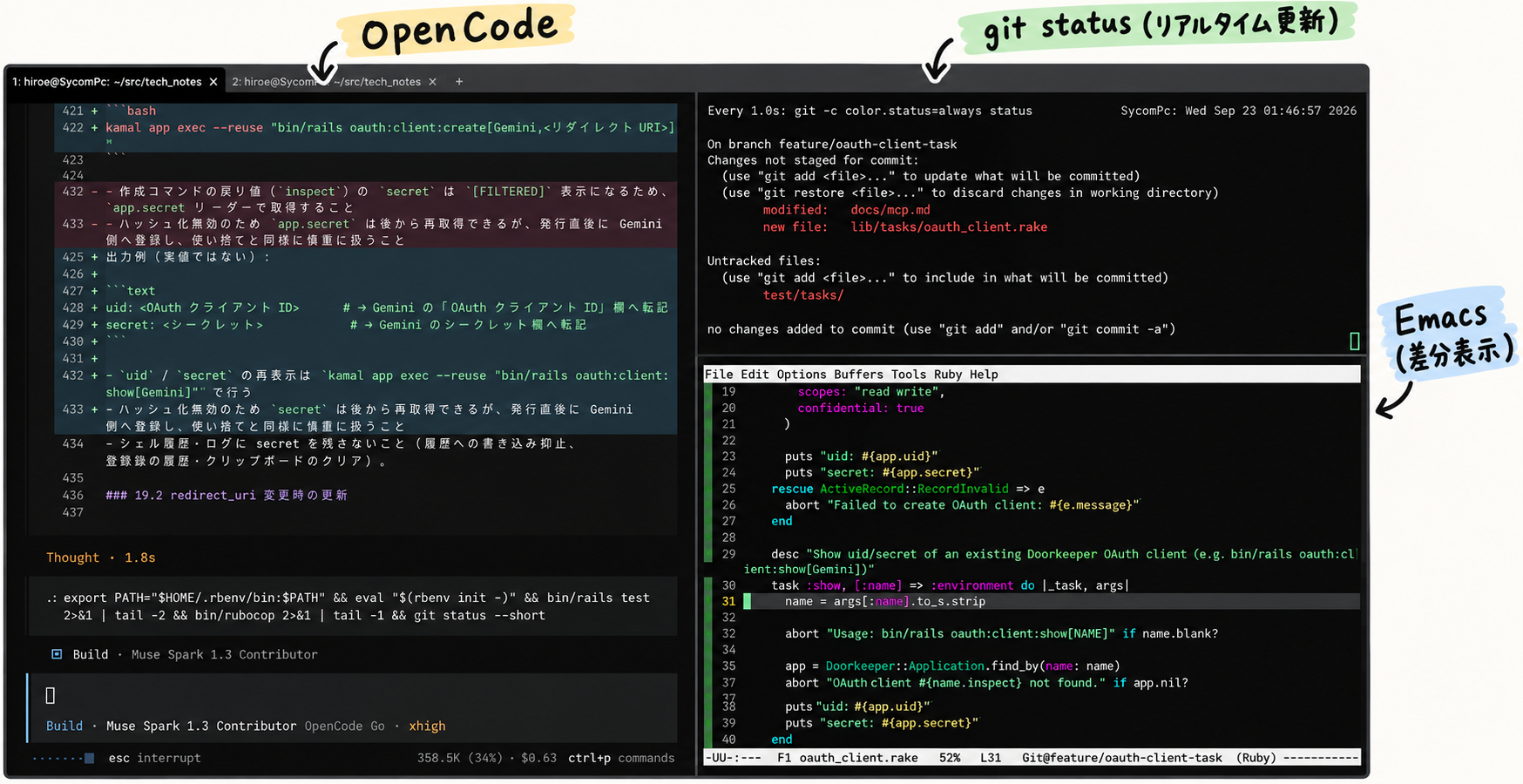Click Git@feature/oauth-client-task in mode line
The width and height of the screenshot is (1523, 784).
(1122, 758)
